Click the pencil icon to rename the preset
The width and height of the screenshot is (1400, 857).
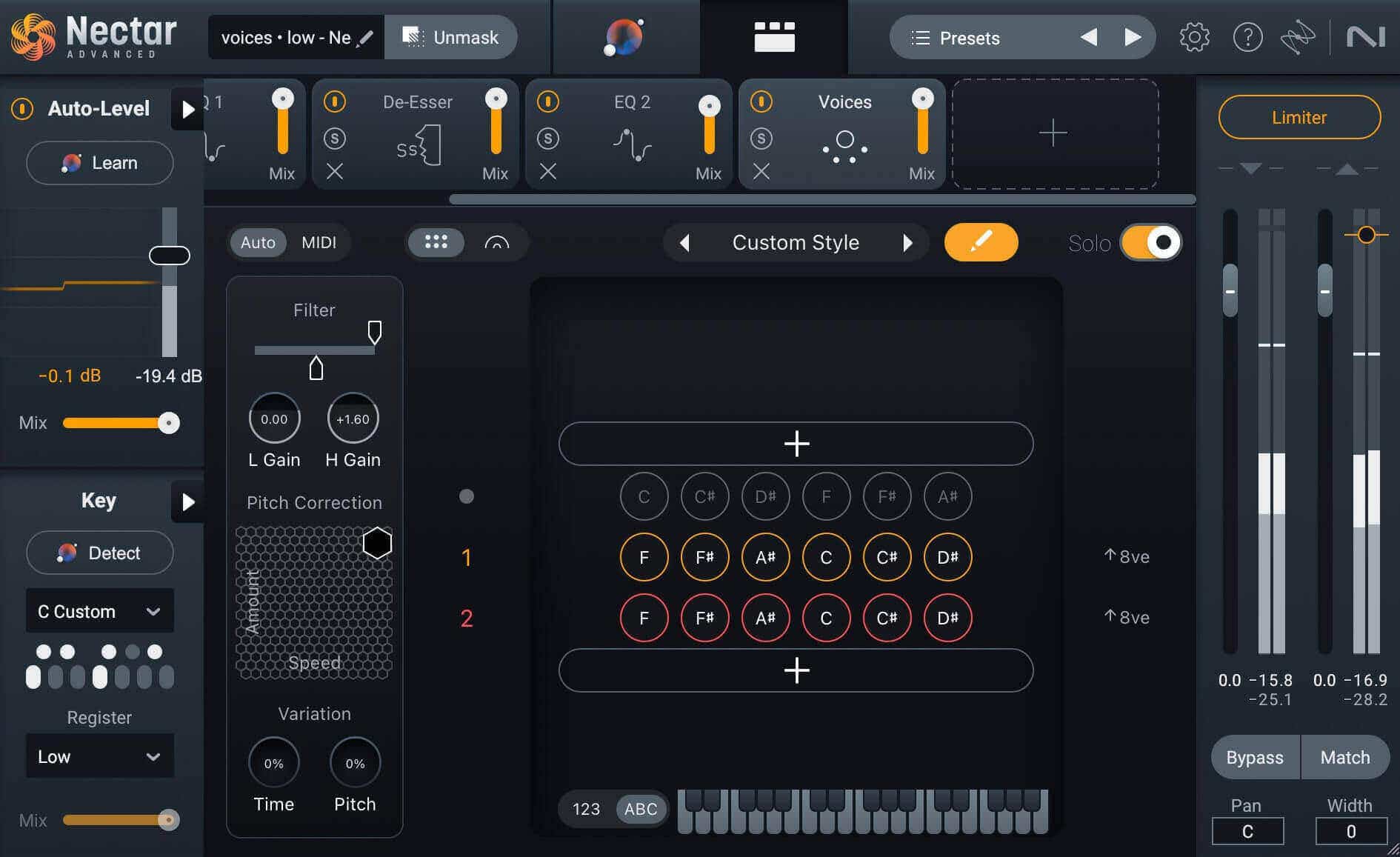[365, 38]
